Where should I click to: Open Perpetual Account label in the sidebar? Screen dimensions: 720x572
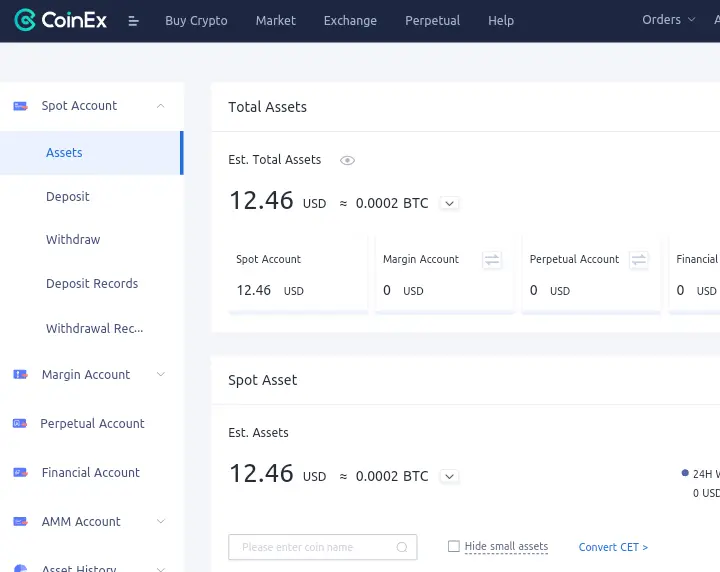coord(92,423)
